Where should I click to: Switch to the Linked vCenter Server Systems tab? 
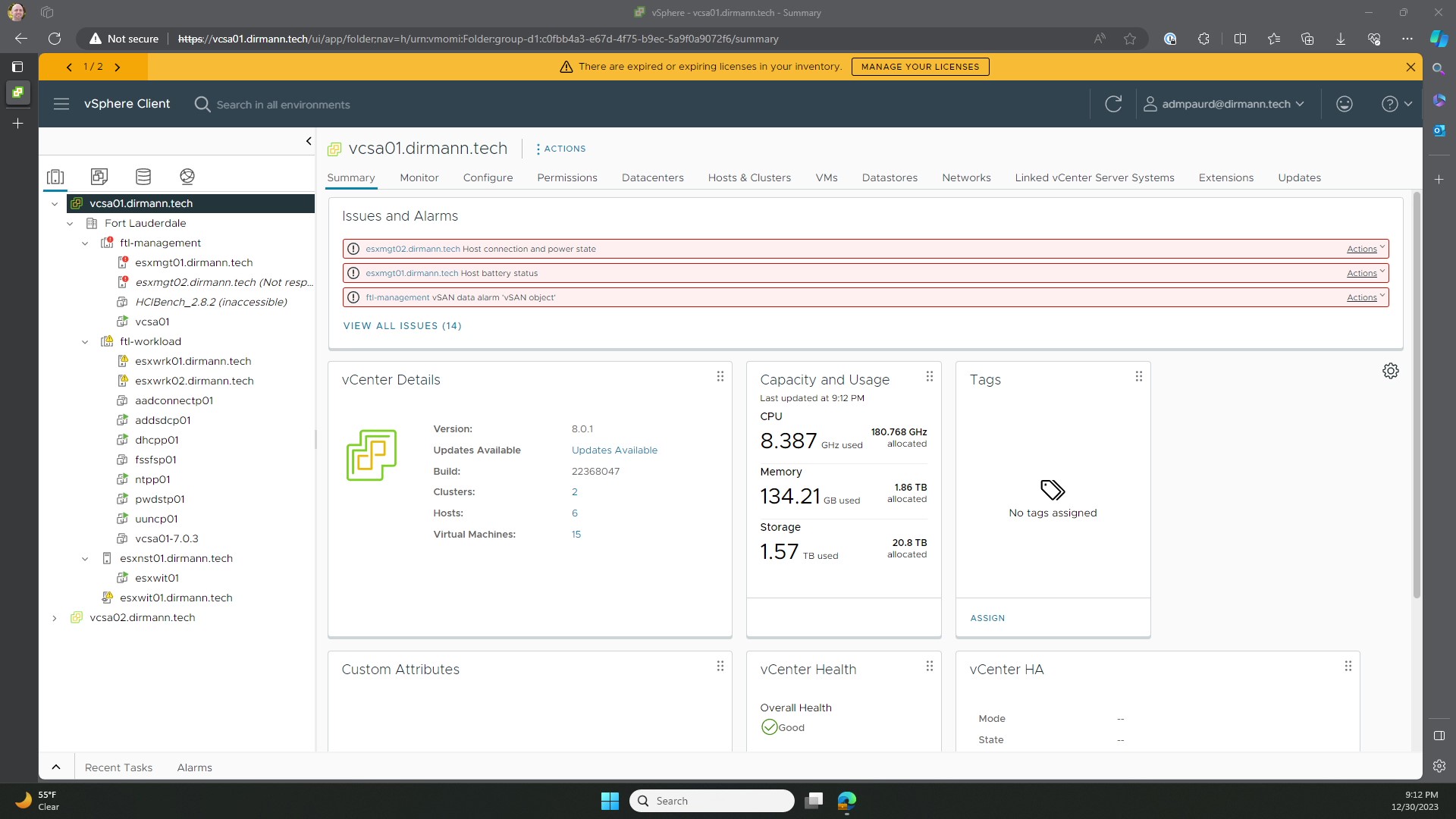(x=1094, y=177)
